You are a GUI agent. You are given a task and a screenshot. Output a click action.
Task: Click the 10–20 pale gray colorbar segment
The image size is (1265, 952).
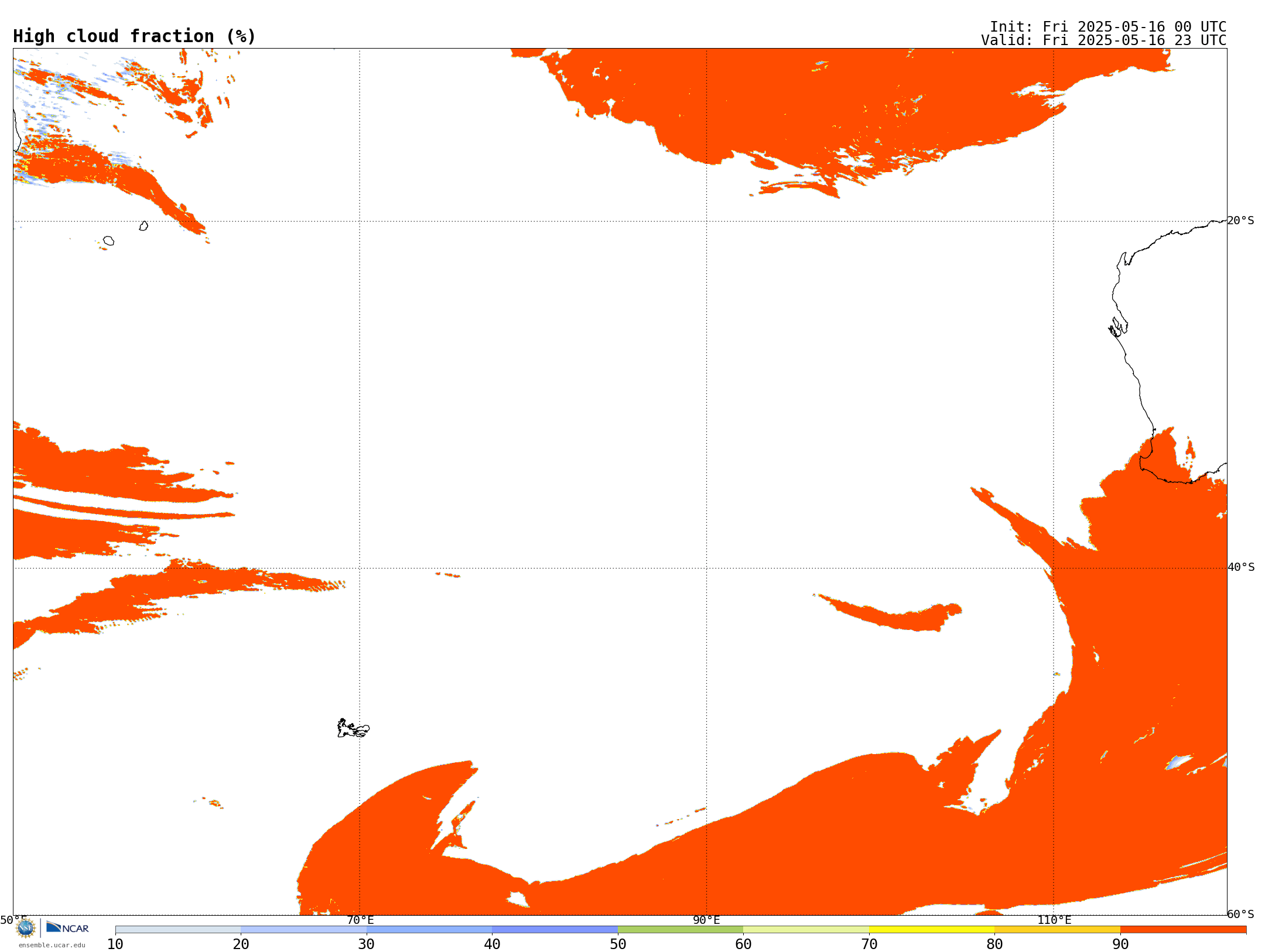pyautogui.click(x=178, y=930)
